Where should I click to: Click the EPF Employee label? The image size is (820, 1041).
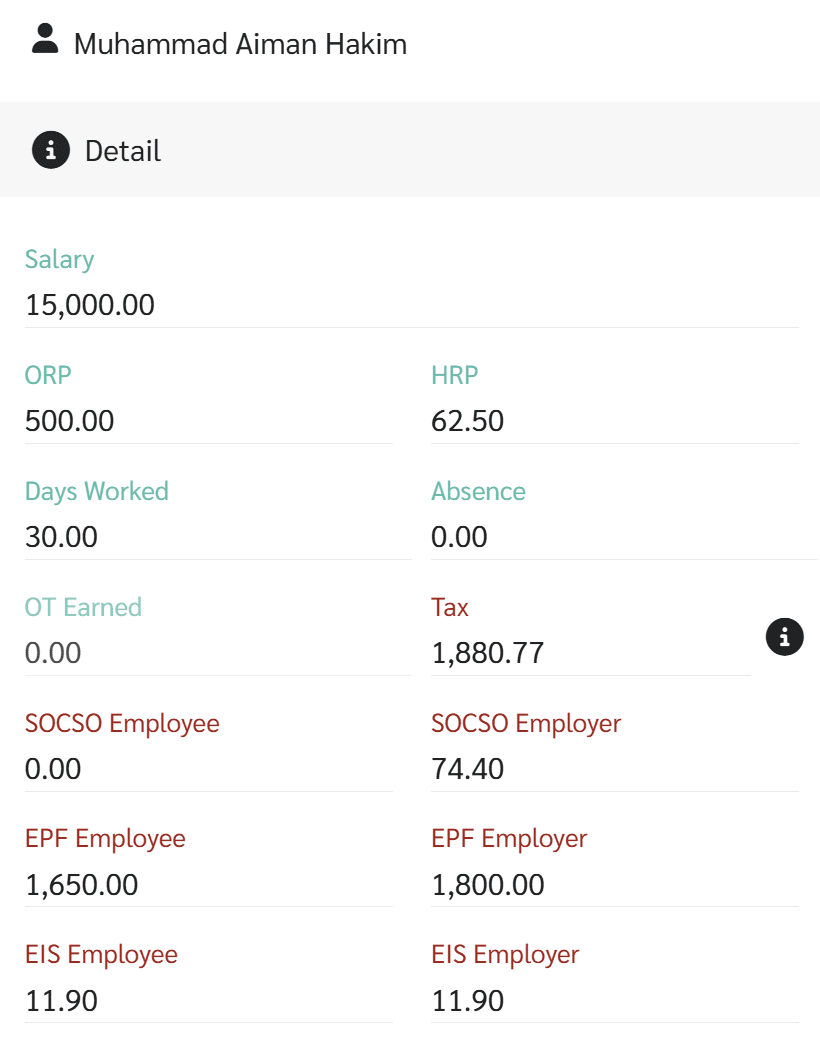point(106,839)
